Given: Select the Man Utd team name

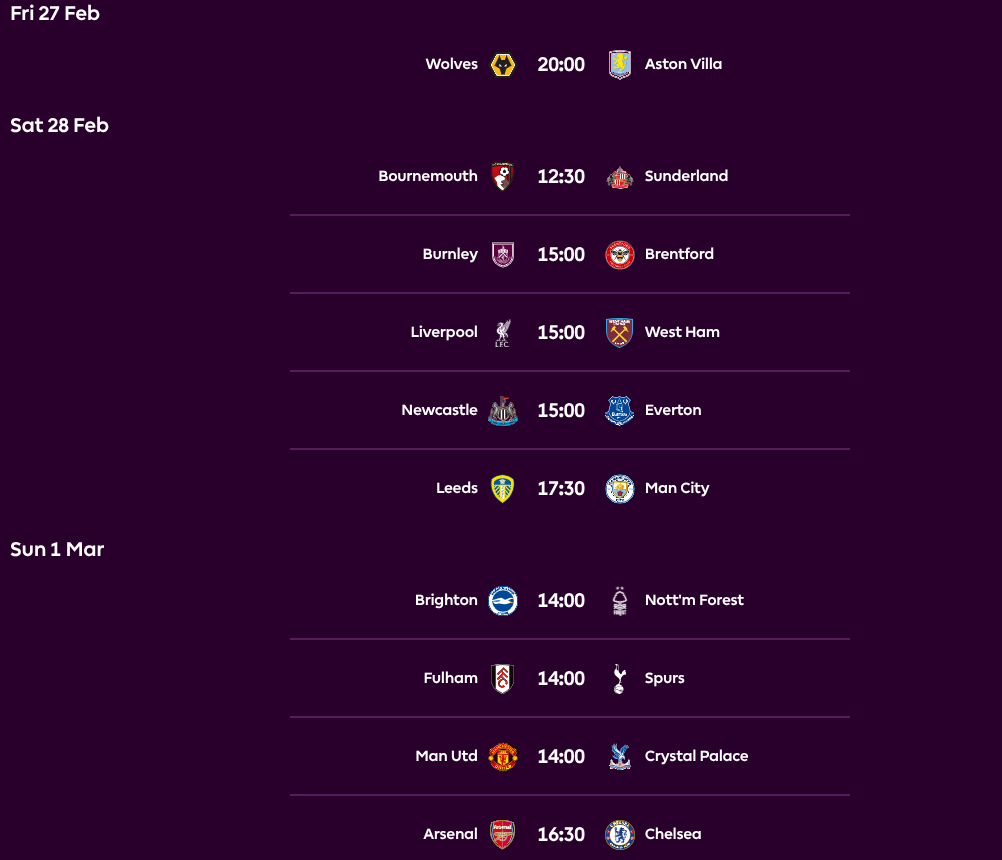Looking at the screenshot, I should pos(446,755).
